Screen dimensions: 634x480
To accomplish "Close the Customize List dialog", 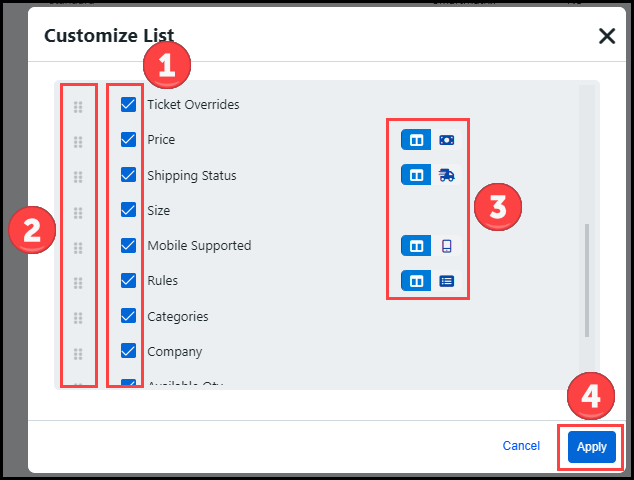I will click(x=606, y=37).
